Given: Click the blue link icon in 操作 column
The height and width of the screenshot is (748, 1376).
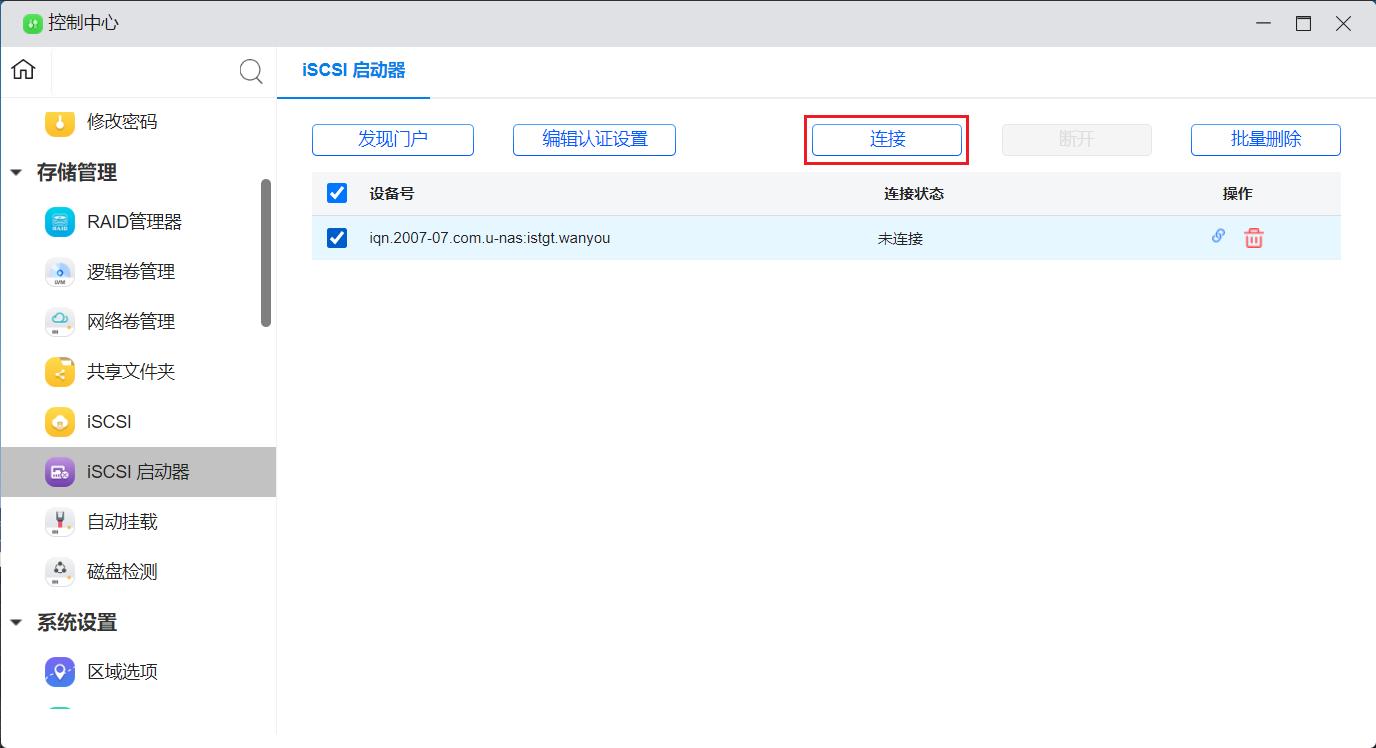Looking at the screenshot, I should click(x=1218, y=237).
